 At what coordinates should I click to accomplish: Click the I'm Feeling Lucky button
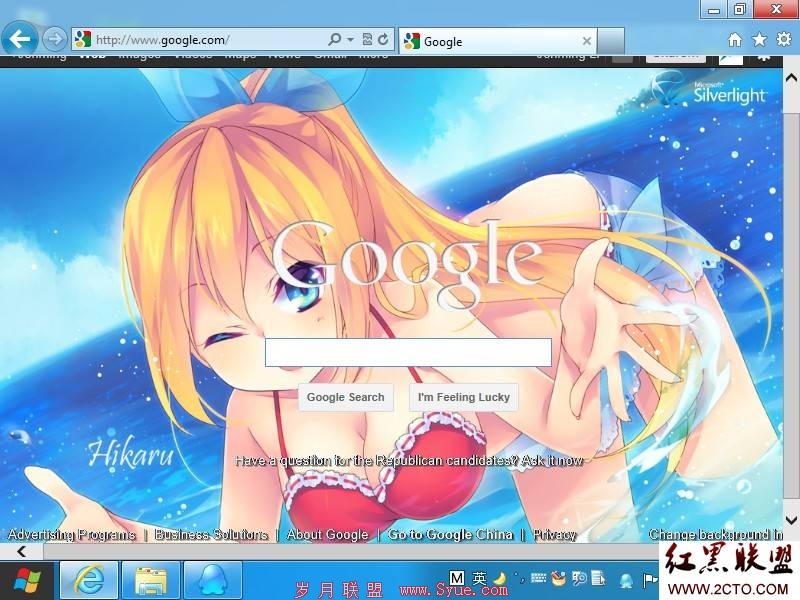(464, 397)
